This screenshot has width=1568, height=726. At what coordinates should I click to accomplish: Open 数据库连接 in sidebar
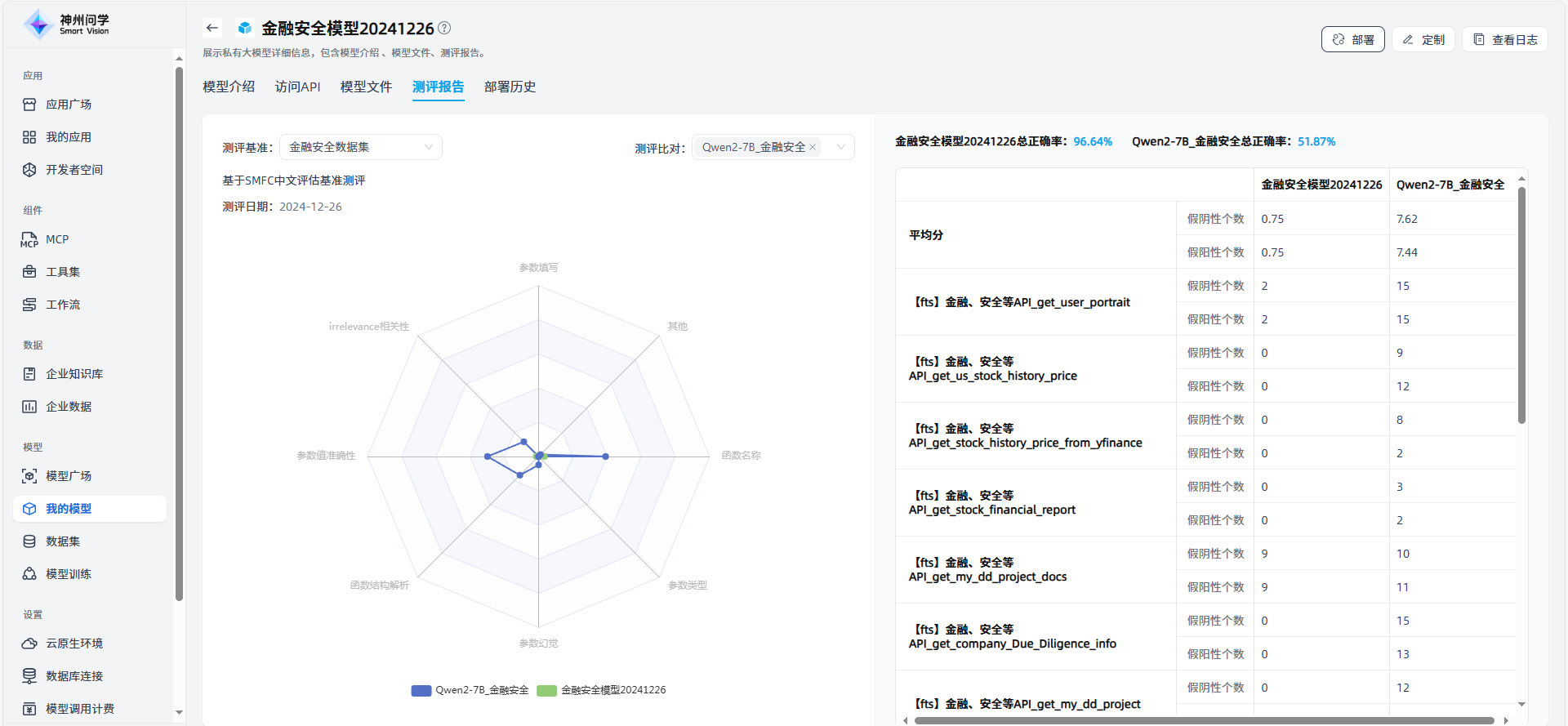[x=74, y=676]
